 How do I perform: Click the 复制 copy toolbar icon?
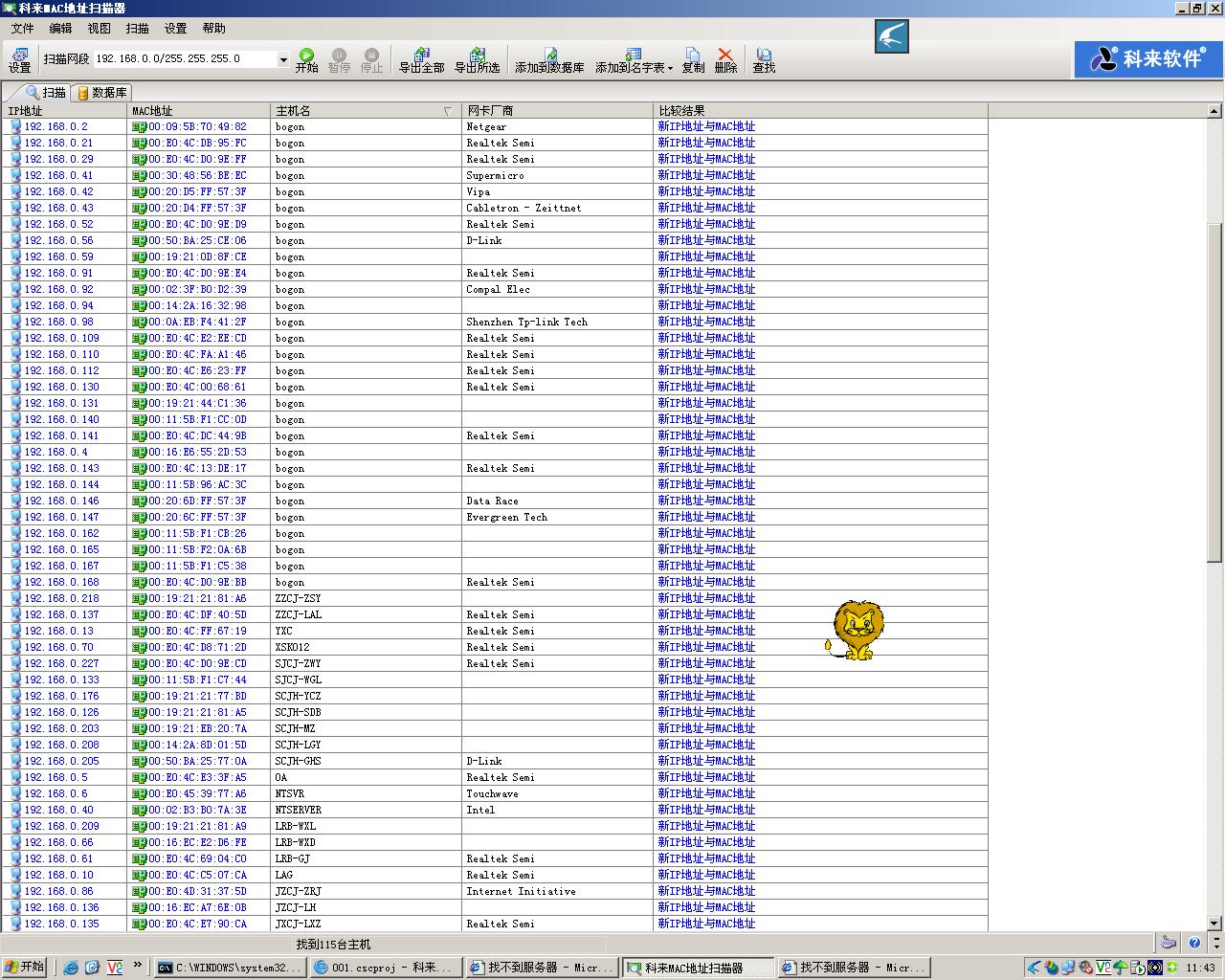pos(693,59)
